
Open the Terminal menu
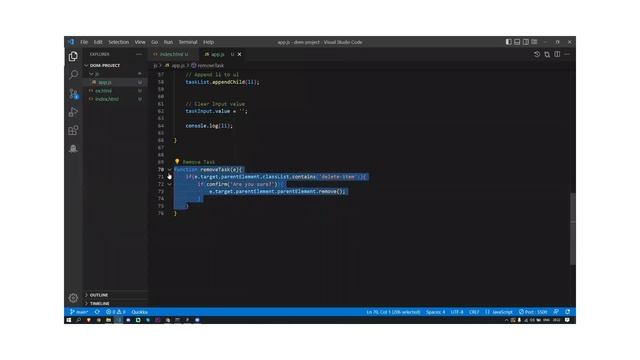tap(188, 42)
